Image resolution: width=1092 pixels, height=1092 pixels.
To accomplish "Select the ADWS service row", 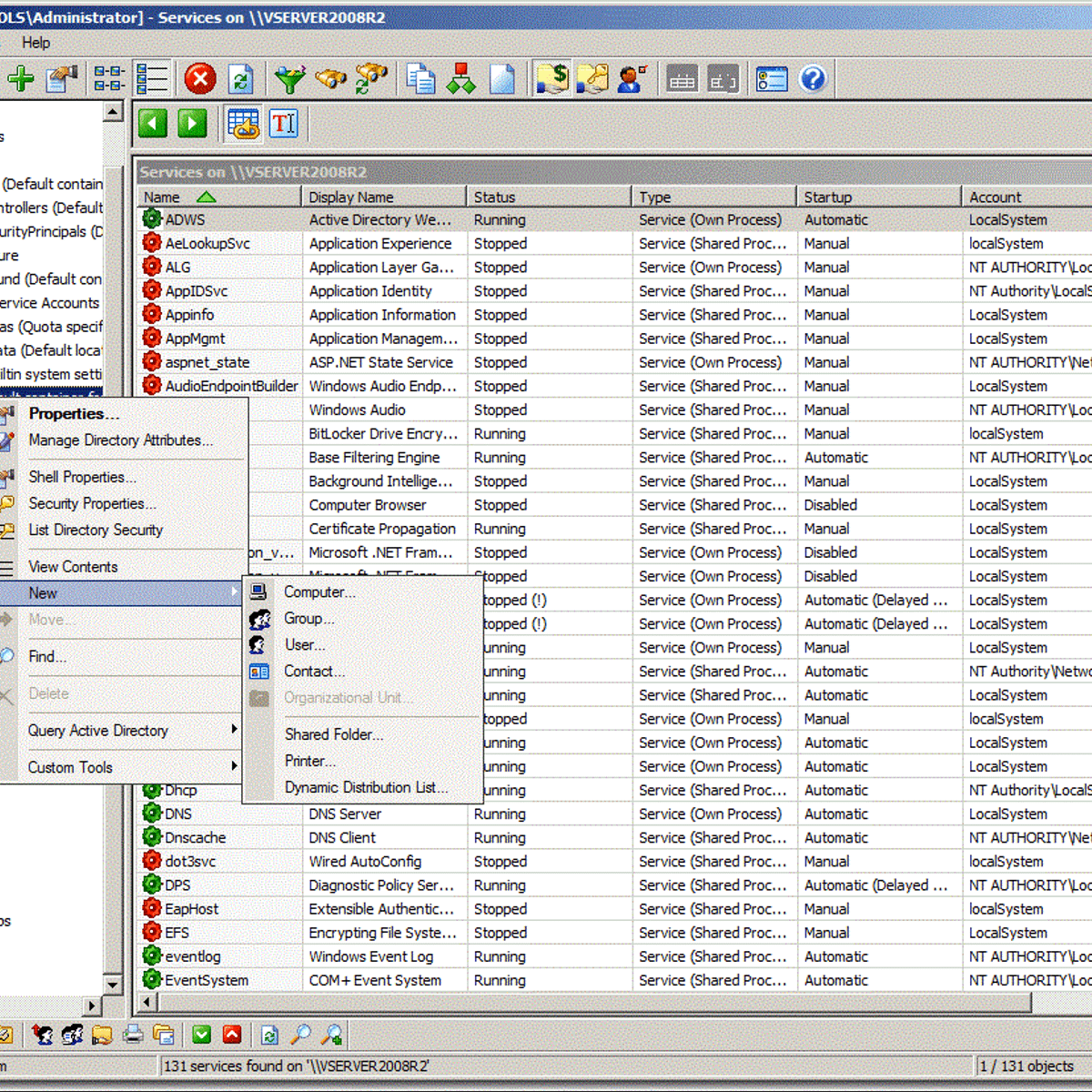I will pyautogui.click(x=615, y=220).
